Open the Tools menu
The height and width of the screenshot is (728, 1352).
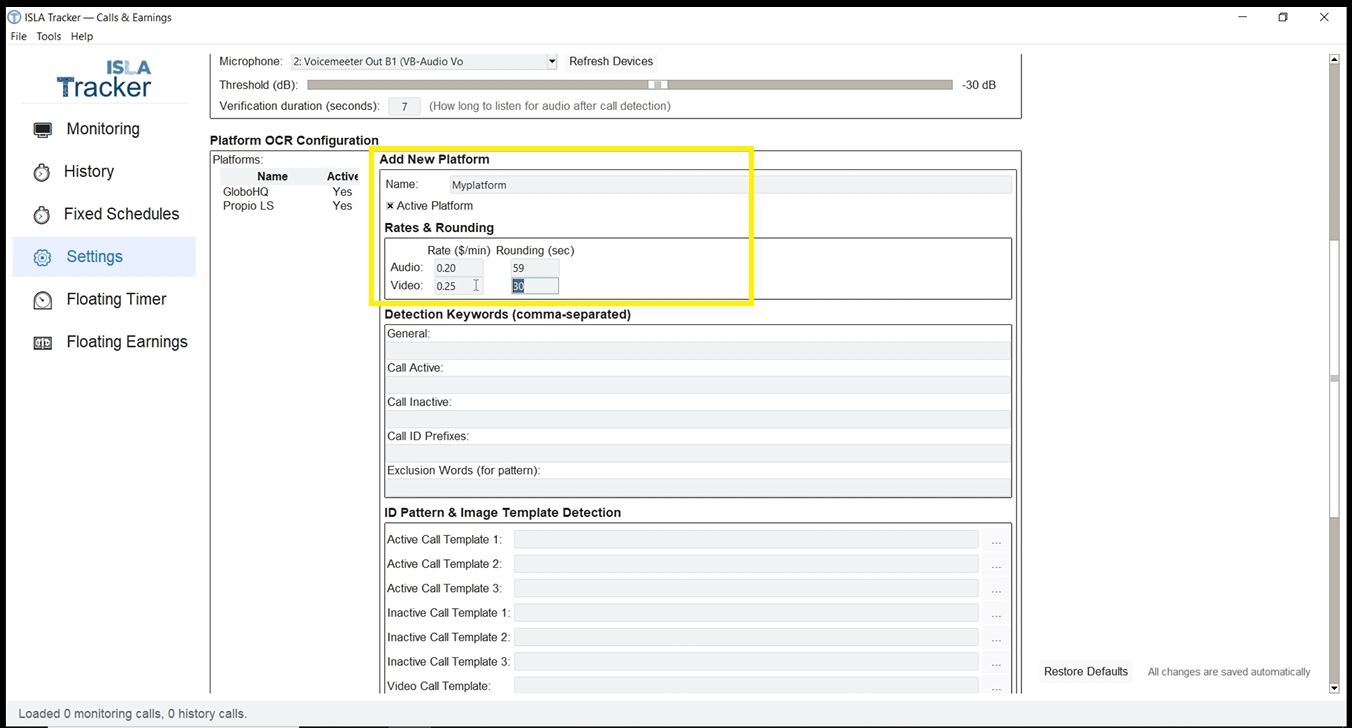click(49, 36)
